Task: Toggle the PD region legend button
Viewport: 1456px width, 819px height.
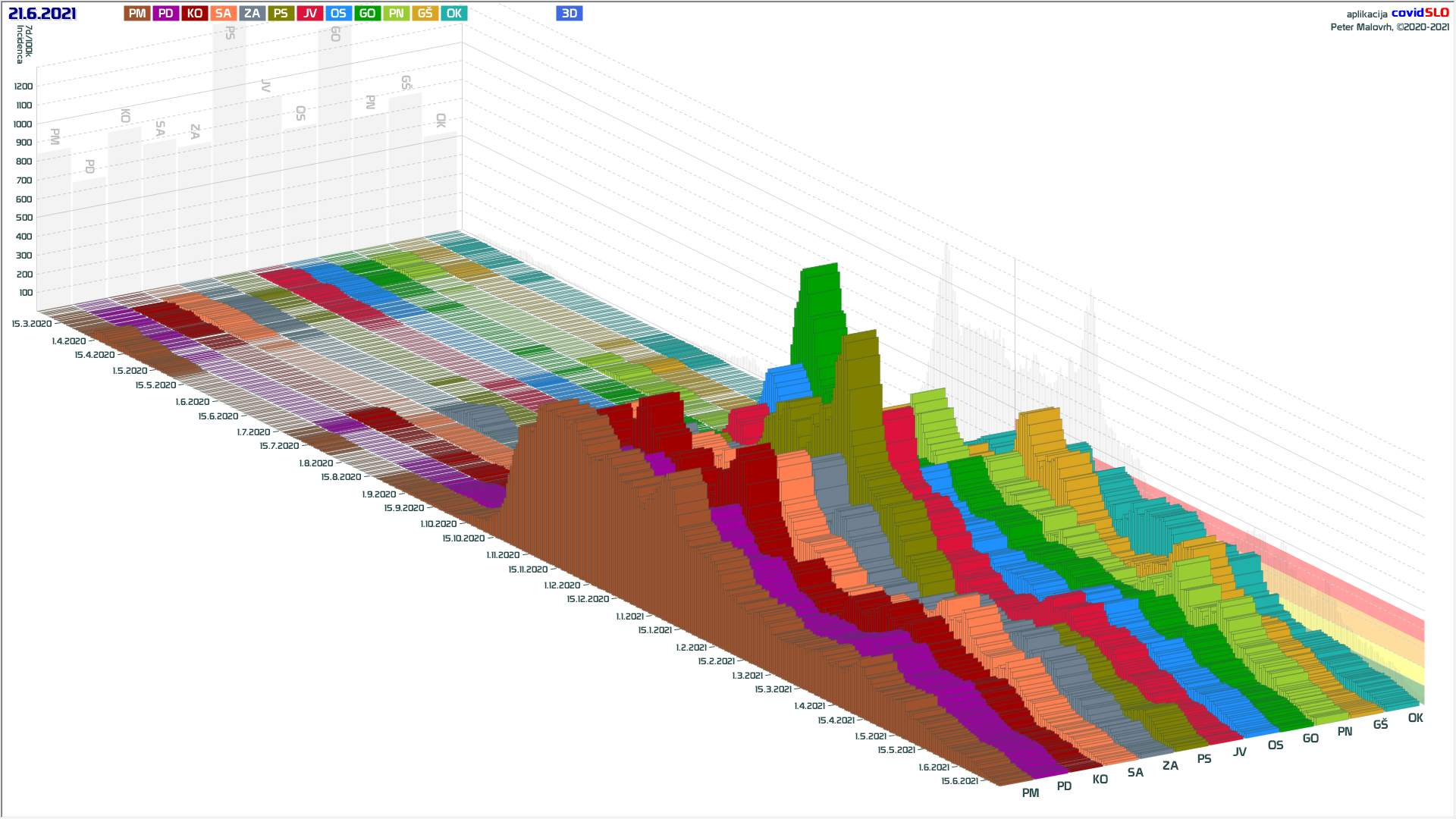Action: (x=166, y=14)
